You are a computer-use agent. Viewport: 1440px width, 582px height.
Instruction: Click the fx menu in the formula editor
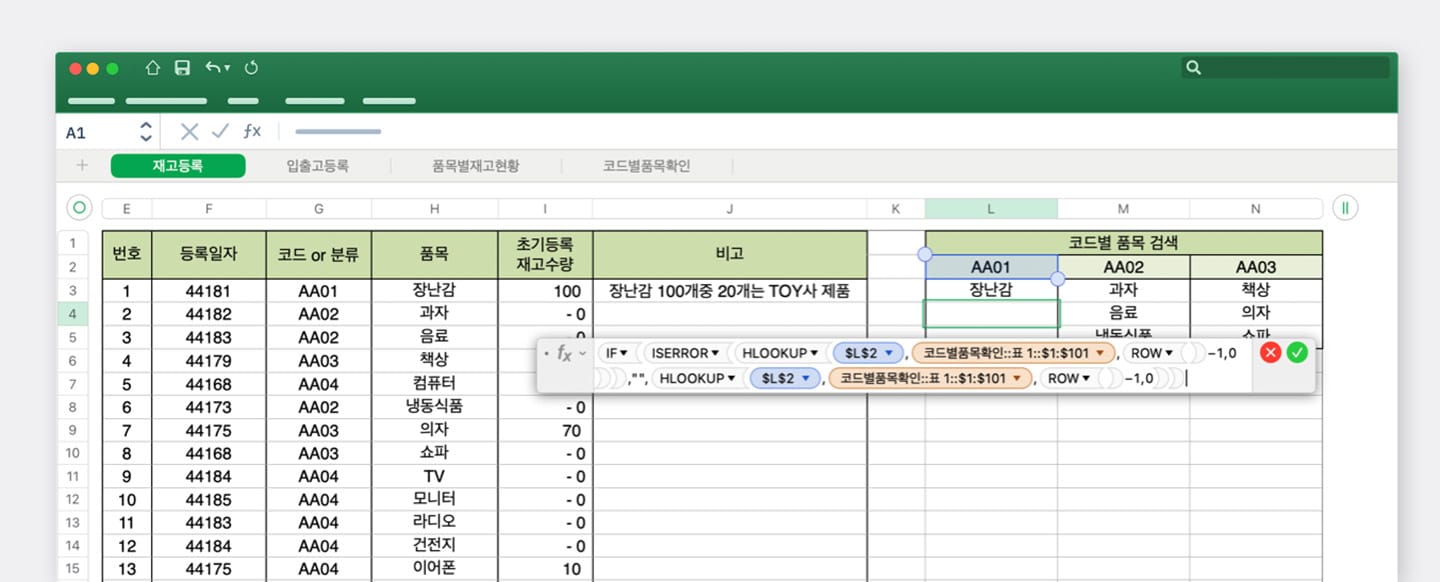571,353
